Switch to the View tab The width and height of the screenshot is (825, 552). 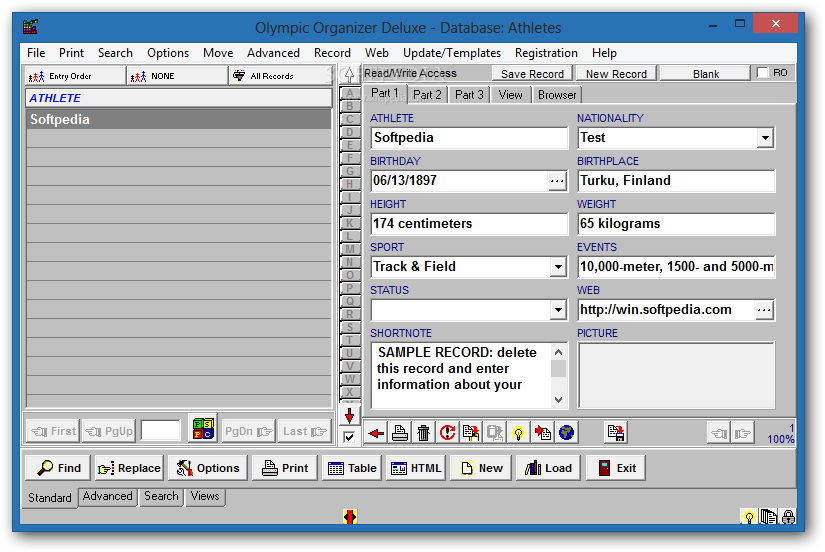click(510, 95)
